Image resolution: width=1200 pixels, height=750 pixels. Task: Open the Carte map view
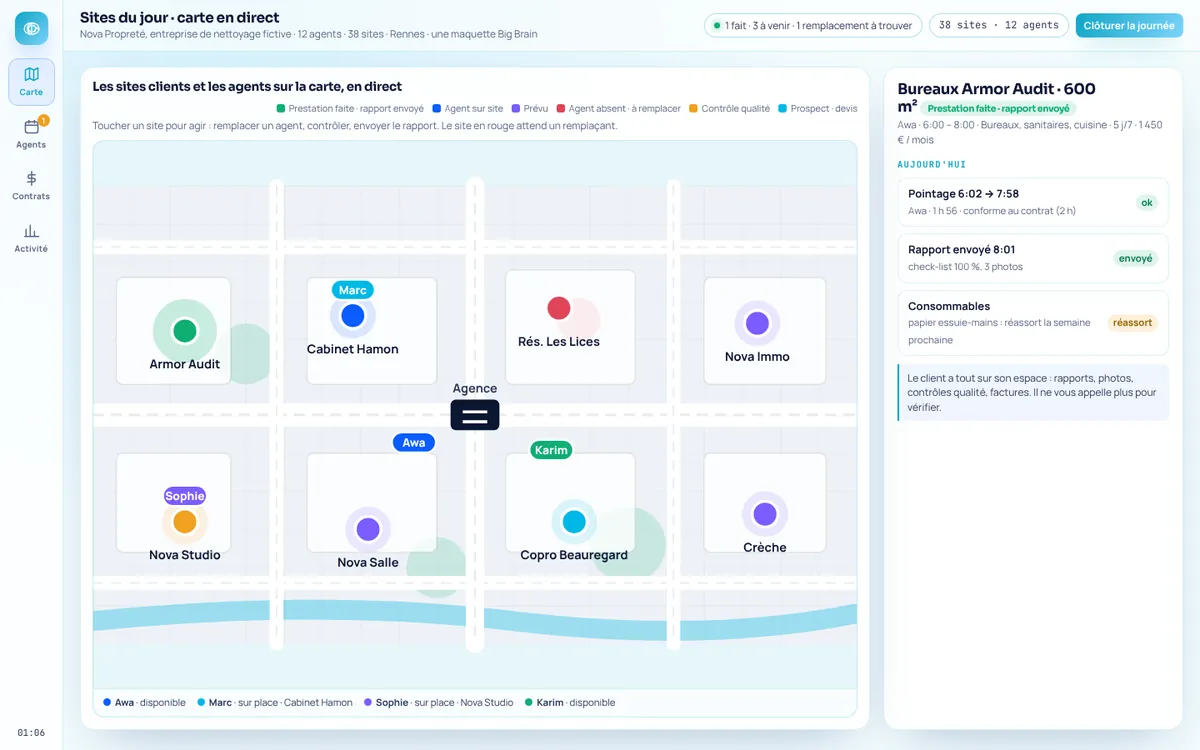31,82
